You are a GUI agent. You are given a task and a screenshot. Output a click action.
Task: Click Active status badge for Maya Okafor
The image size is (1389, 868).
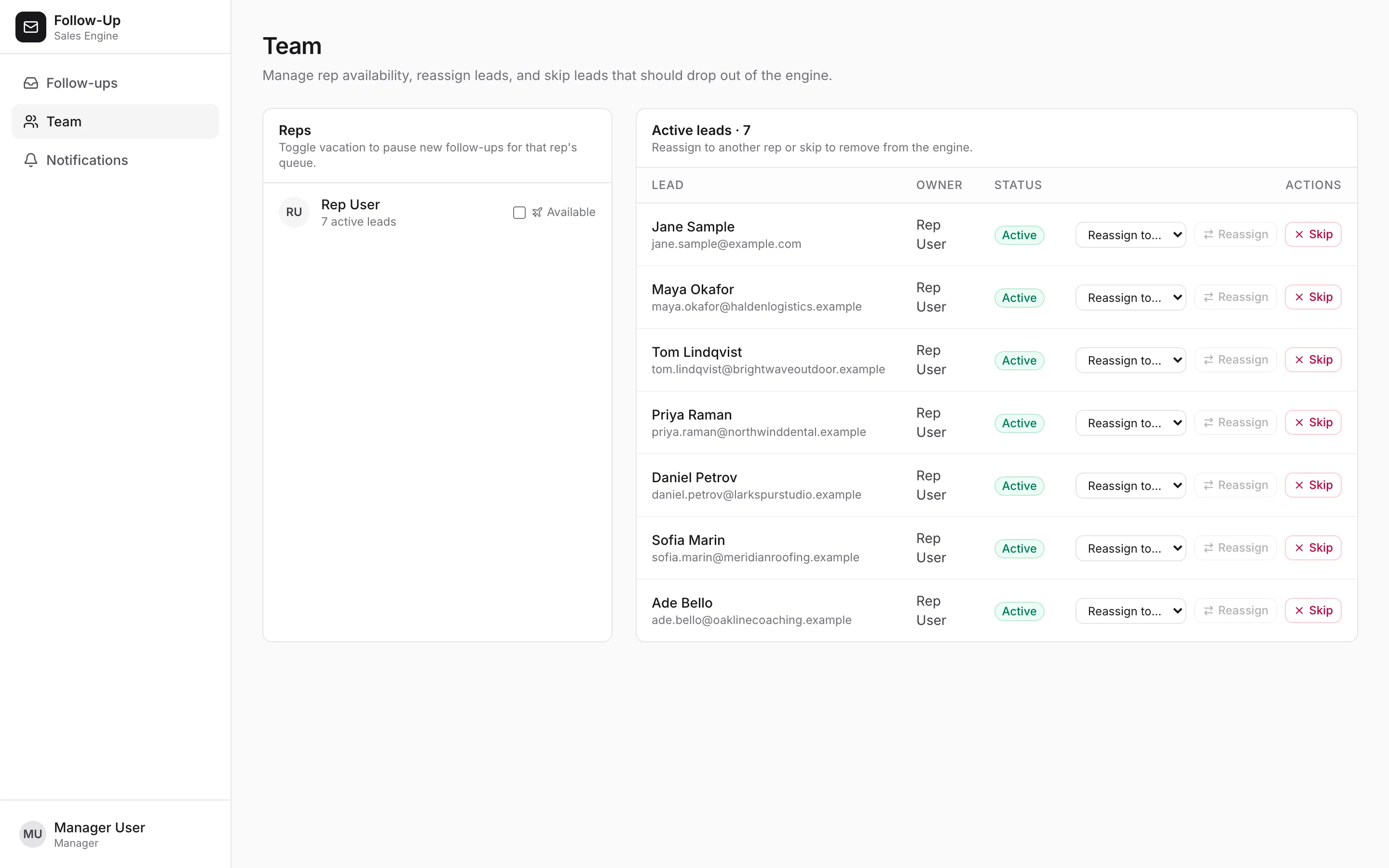point(1019,298)
